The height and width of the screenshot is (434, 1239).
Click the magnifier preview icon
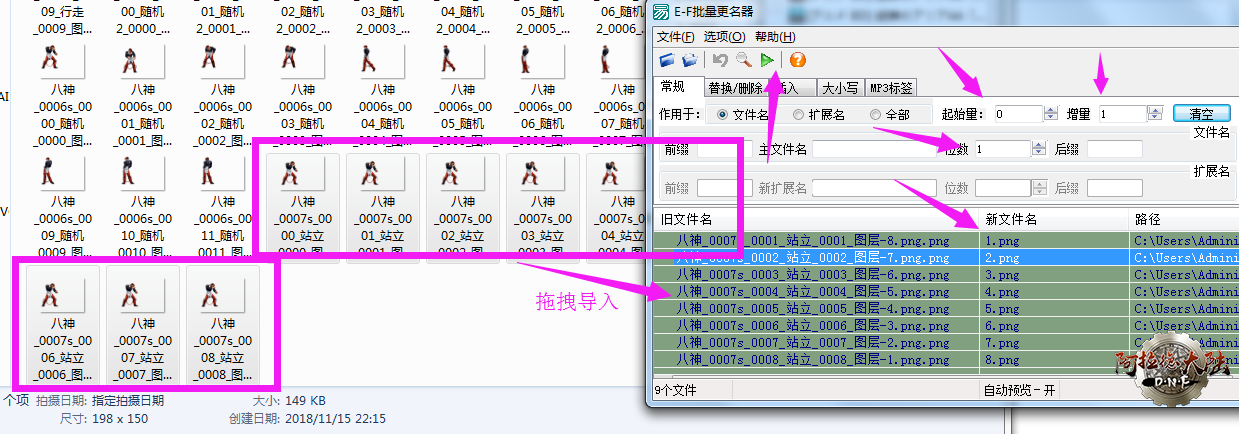tap(744, 60)
